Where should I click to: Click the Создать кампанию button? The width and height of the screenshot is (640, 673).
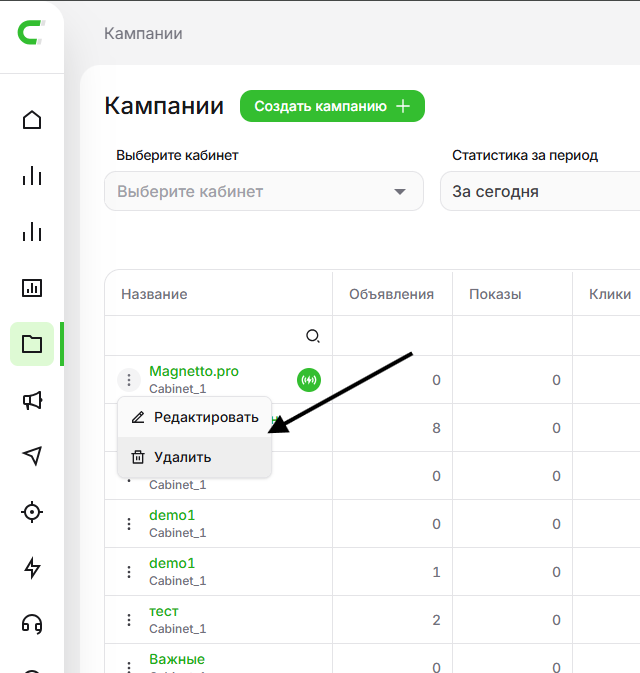[332, 106]
